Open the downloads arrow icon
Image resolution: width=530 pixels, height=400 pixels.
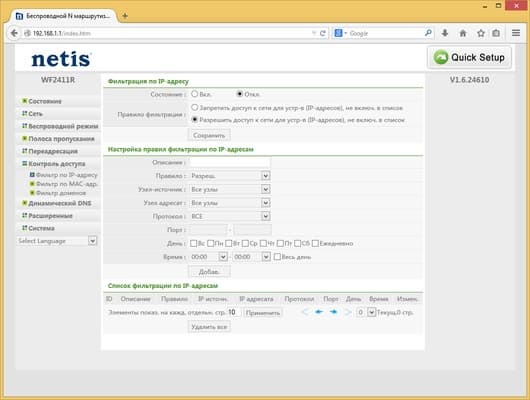[x=445, y=33]
